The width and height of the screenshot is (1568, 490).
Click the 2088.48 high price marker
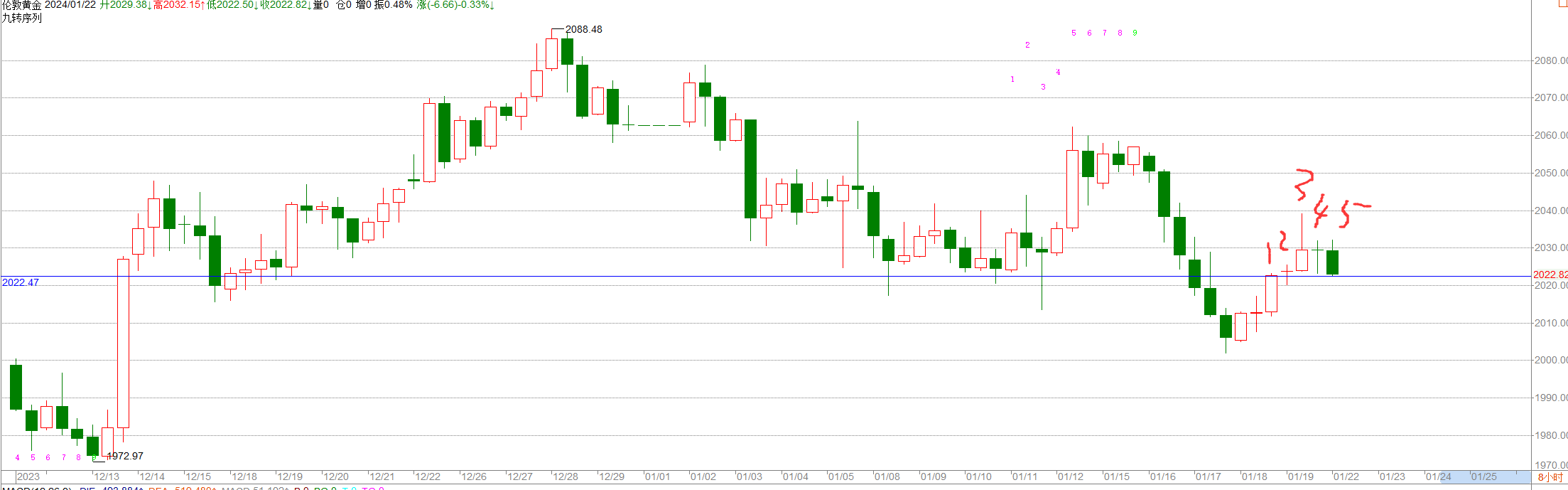584,29
